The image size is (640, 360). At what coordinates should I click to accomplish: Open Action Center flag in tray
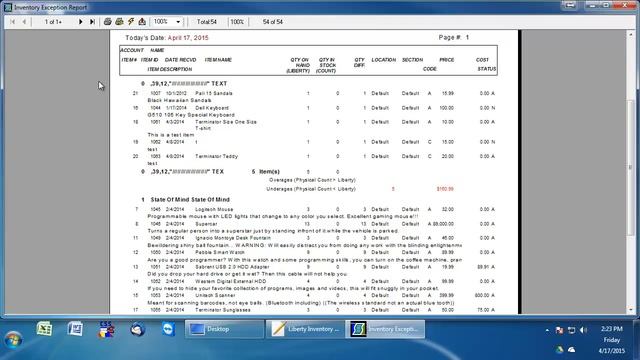(559, 330)
